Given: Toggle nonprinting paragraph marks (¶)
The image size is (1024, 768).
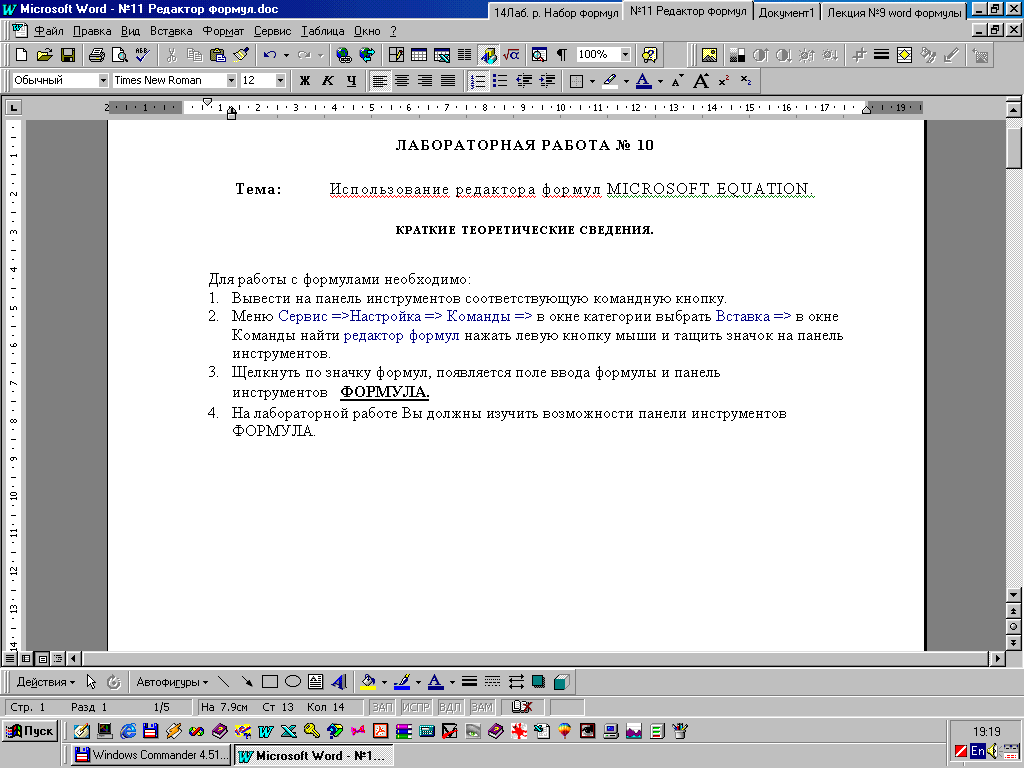Looking at the screenshot, I should pos(562,55).
